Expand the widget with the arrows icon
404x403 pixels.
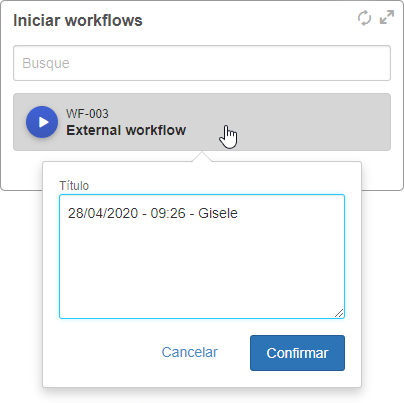pyautogui.click(x=387, y=17)
